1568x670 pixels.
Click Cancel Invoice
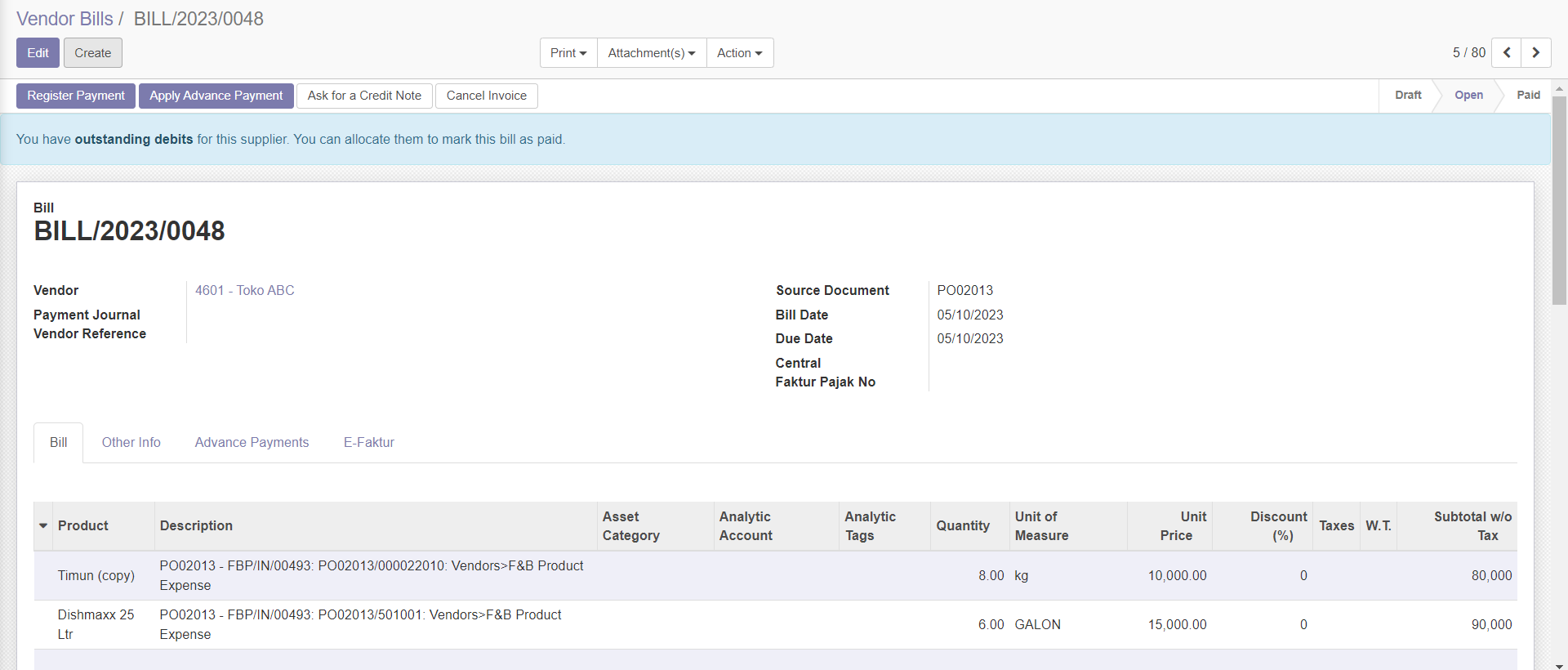tap(487, 96)
